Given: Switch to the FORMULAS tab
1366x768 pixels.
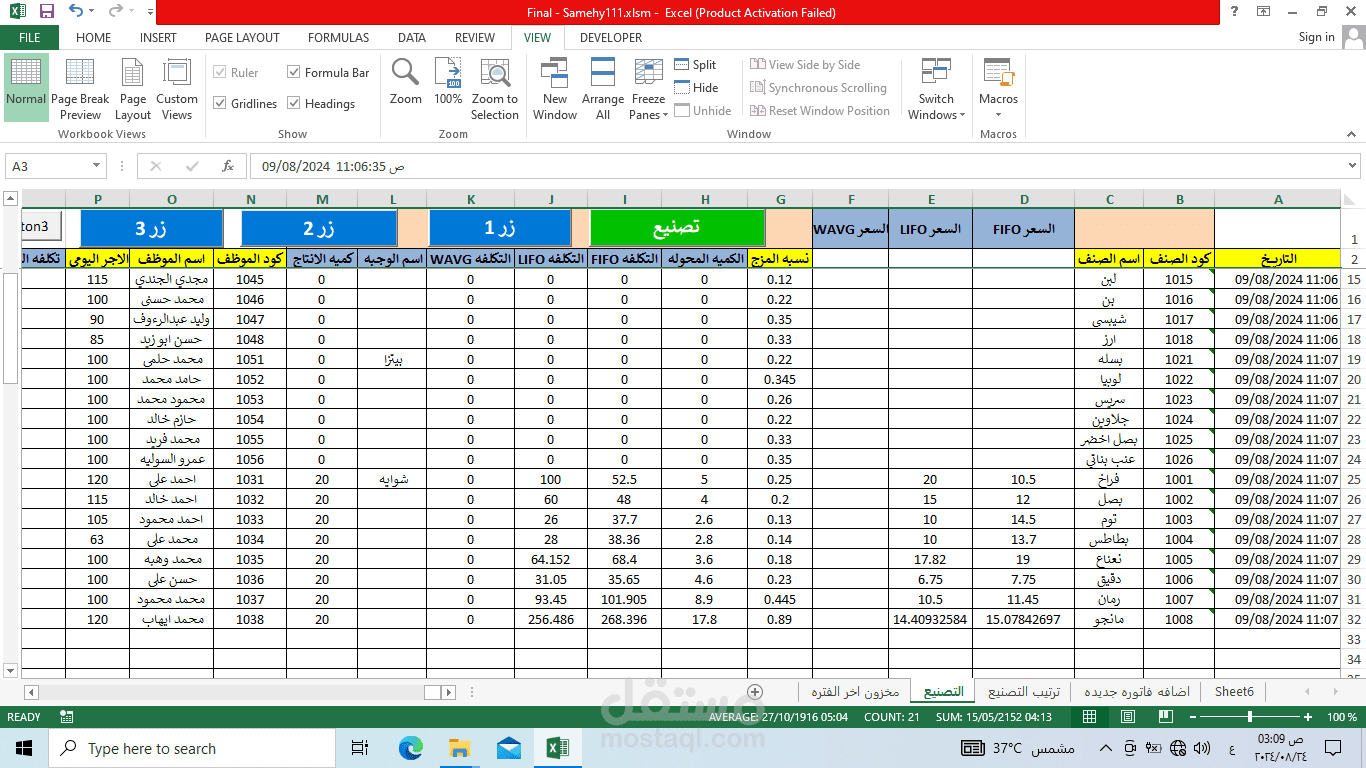Looking at the screenshot, I should (338, 38).
